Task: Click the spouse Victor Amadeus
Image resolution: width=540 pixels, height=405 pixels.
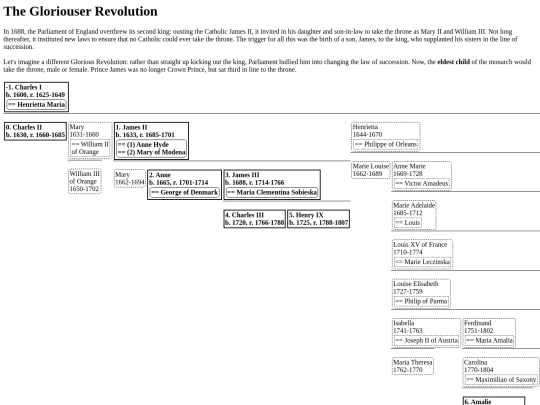Action: tap(422, 184)
